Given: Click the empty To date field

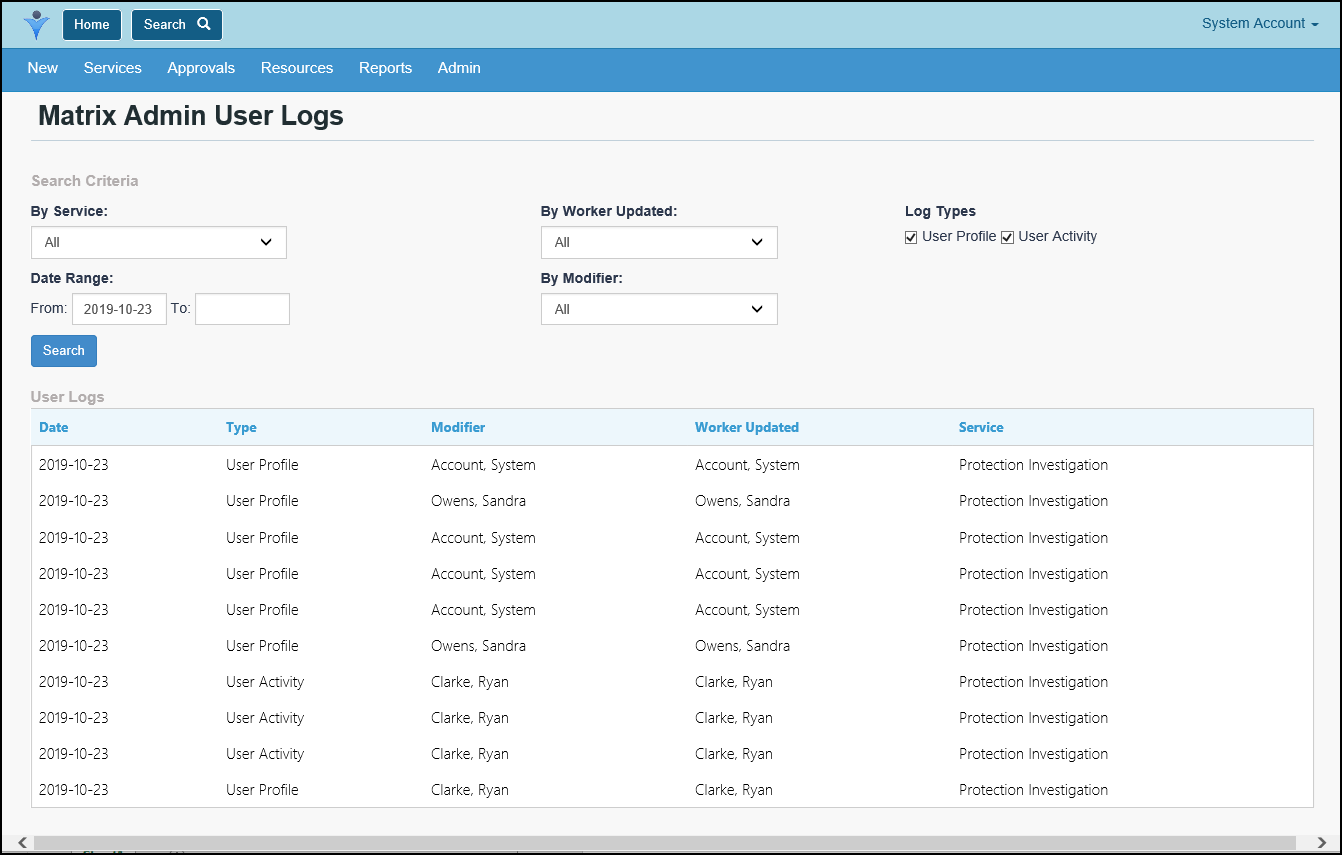Looking at the screenshot, I should coord(242,309).
